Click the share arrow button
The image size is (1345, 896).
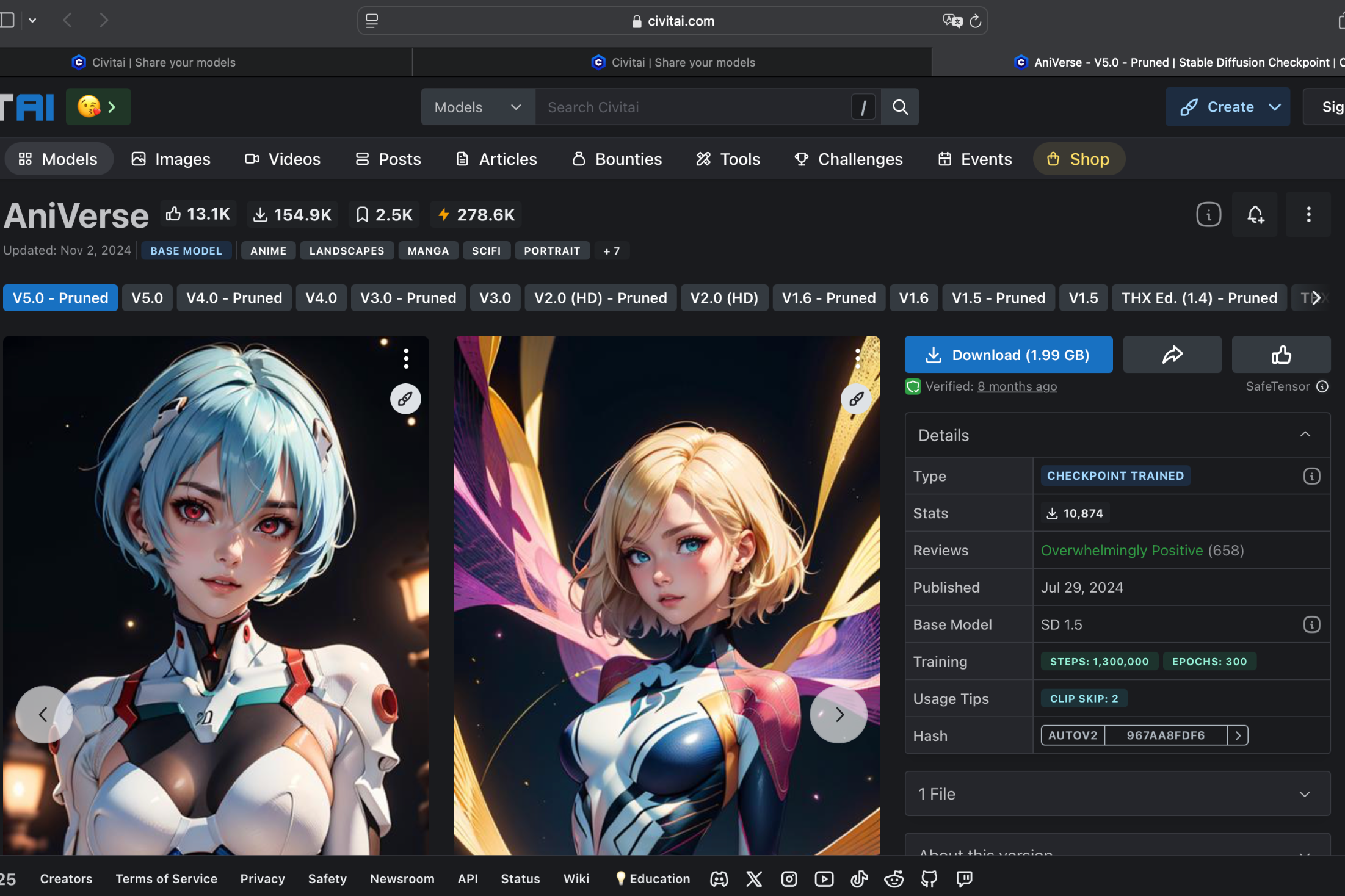(x=1172, y=355)
